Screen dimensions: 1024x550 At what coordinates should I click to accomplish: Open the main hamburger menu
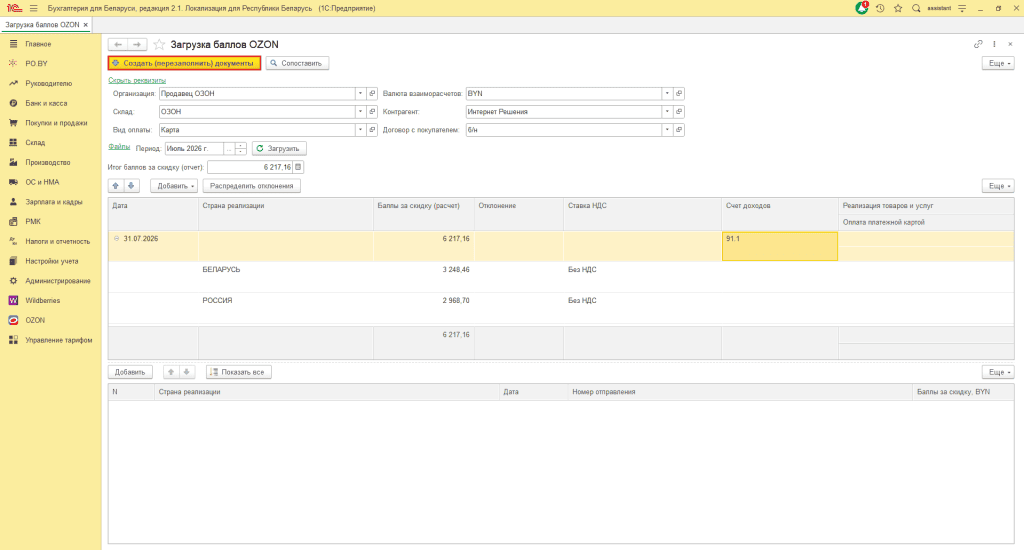pos(34,8)
